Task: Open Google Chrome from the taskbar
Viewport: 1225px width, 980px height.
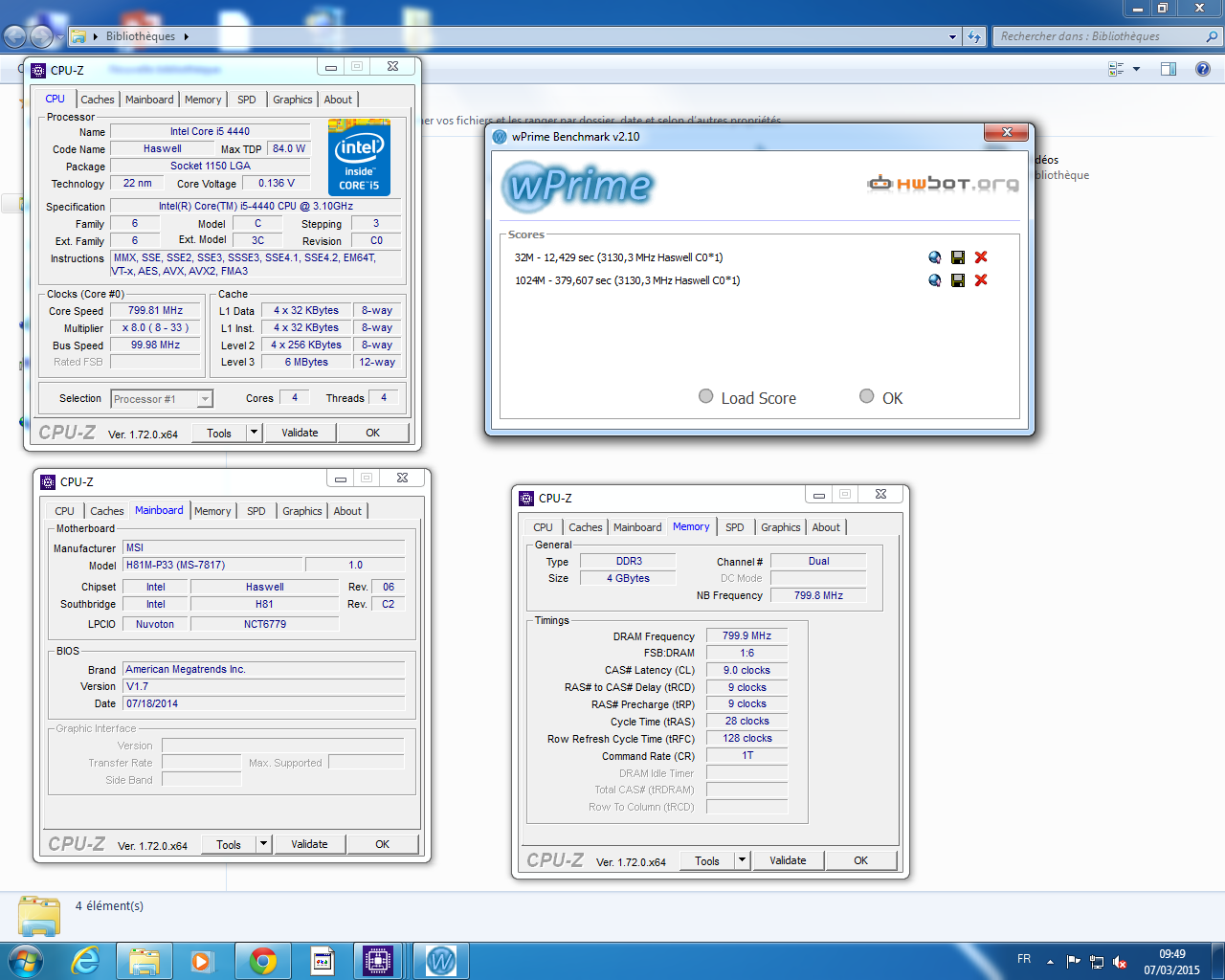Action: coord(262,961)
